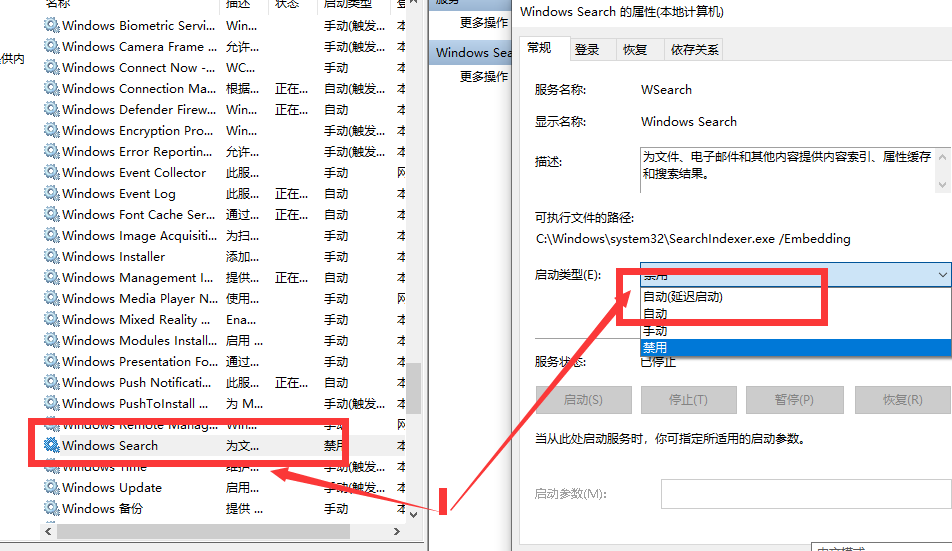Click gear icon for Windows Event Log
Screen dimensions: 952x551
click(51, 194)
